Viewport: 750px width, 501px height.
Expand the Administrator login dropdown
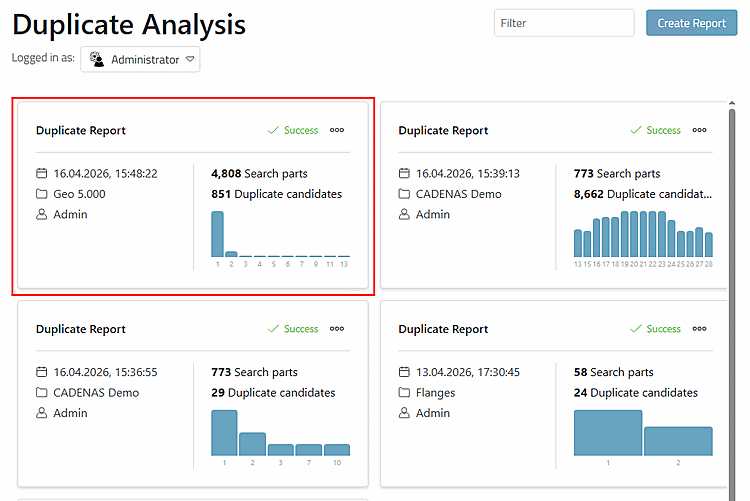click(140, 59)
